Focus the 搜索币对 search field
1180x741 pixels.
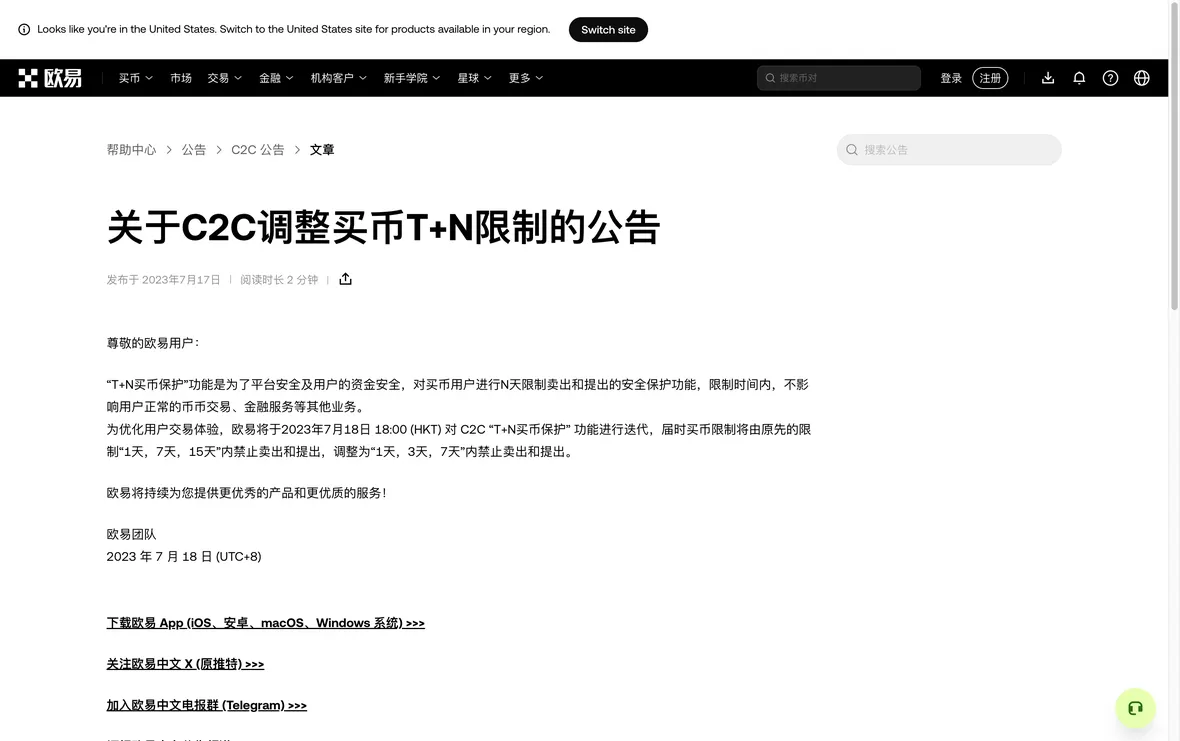coord(838,78)
